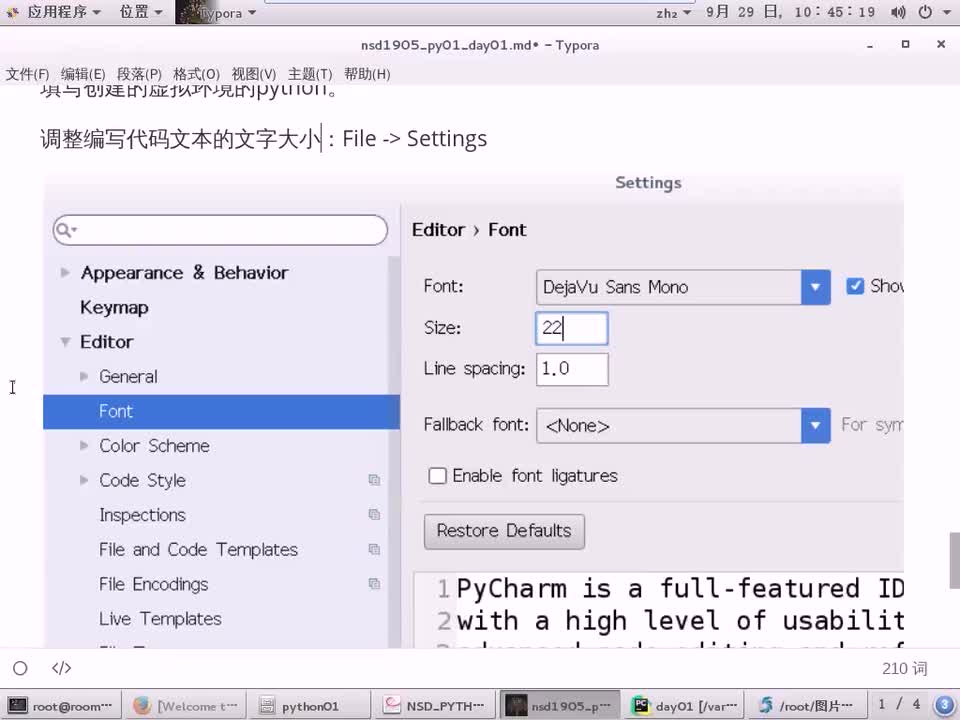Select Inspections in the settings tree
Viewport: 960px width, 720px height.
(x=142, y=515)
